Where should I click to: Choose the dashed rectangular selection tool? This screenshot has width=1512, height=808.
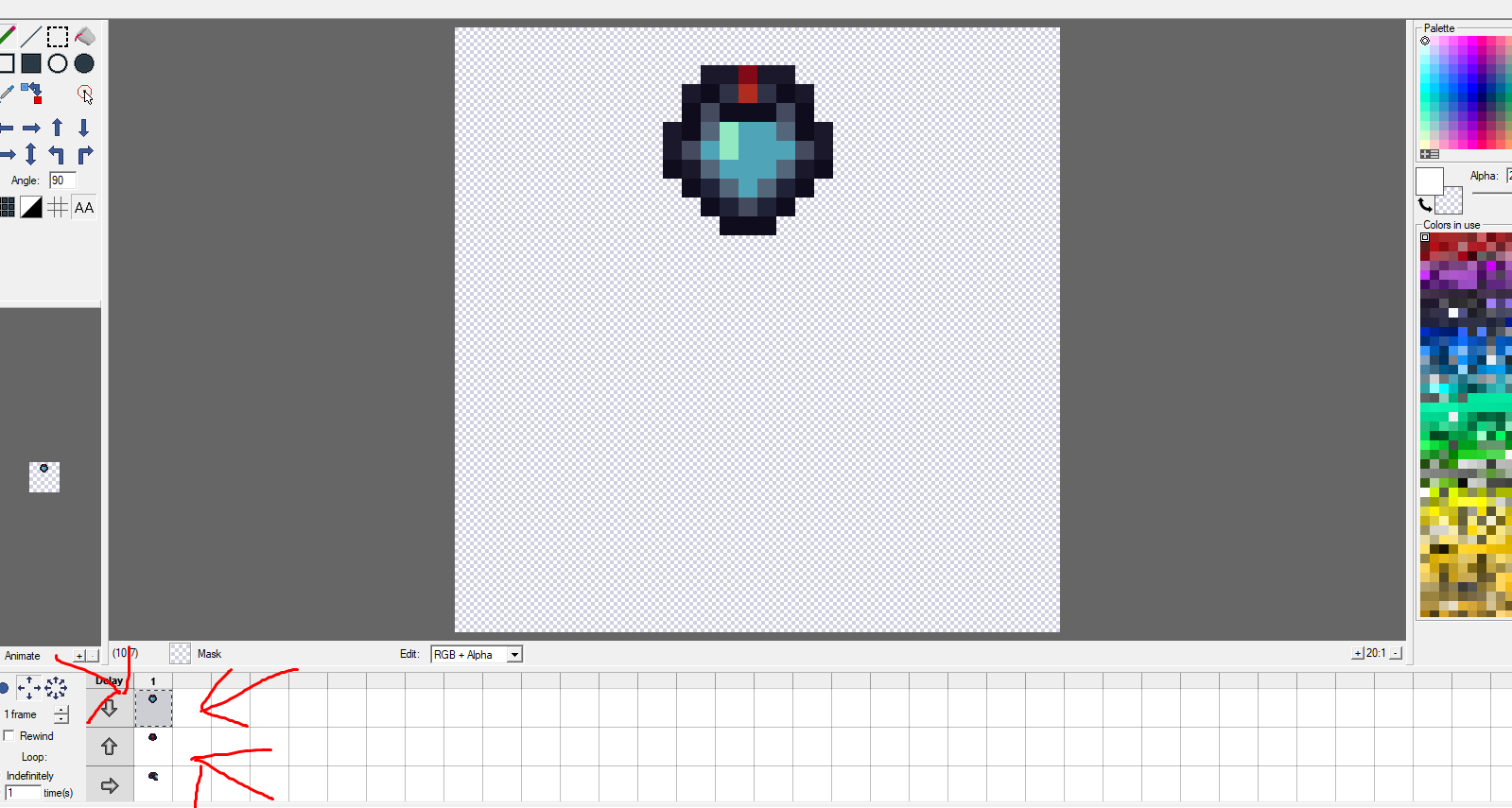click(58, 37)
